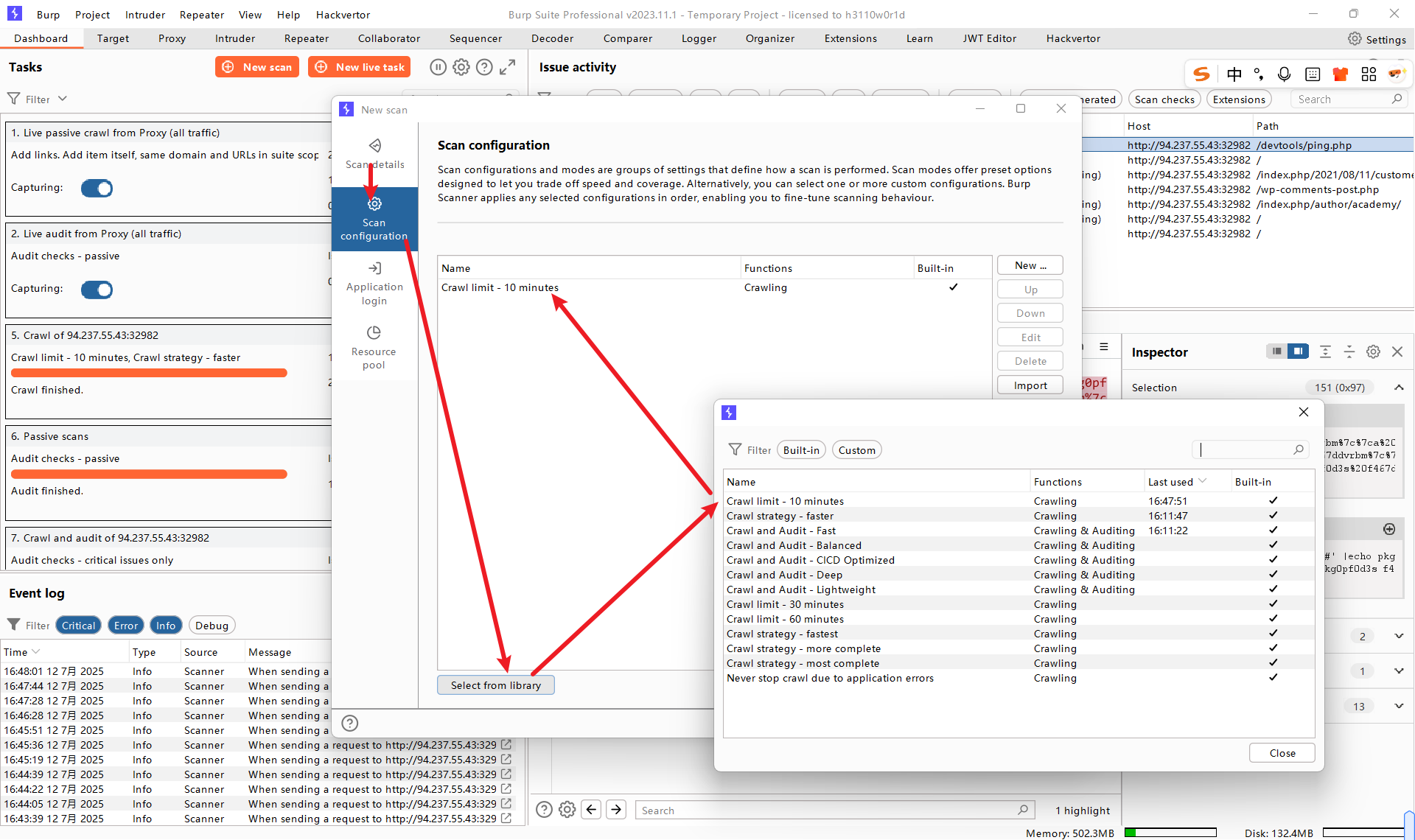The width and height of the screenshot is (1415, 840).
Task: Expand the Tasks Filter dropdown arrow
Action: coord(63,99)
